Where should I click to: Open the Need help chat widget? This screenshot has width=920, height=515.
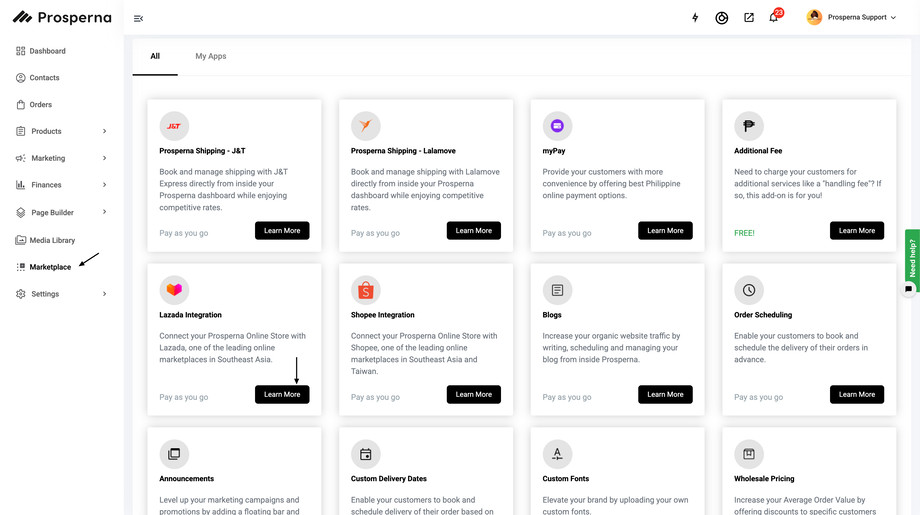(x=911, y=258)
